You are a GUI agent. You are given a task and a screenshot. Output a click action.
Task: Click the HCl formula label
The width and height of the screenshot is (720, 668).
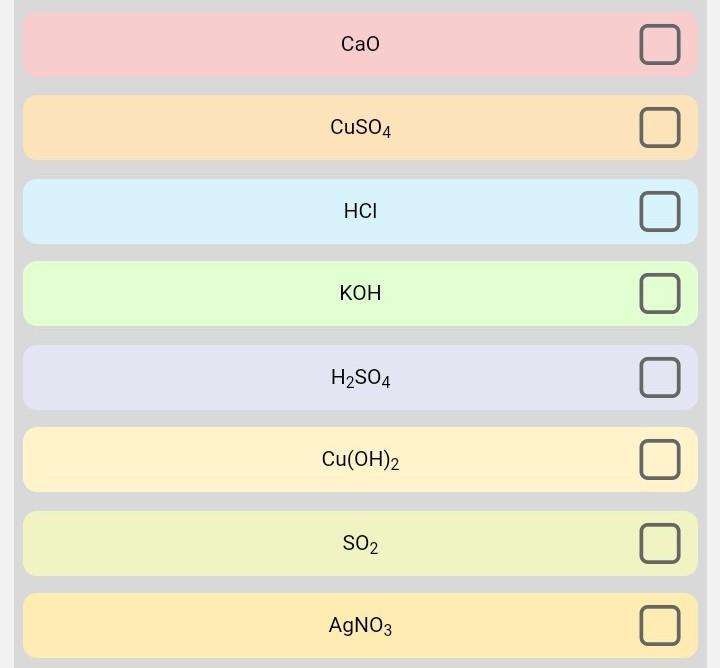pos(360,211)
